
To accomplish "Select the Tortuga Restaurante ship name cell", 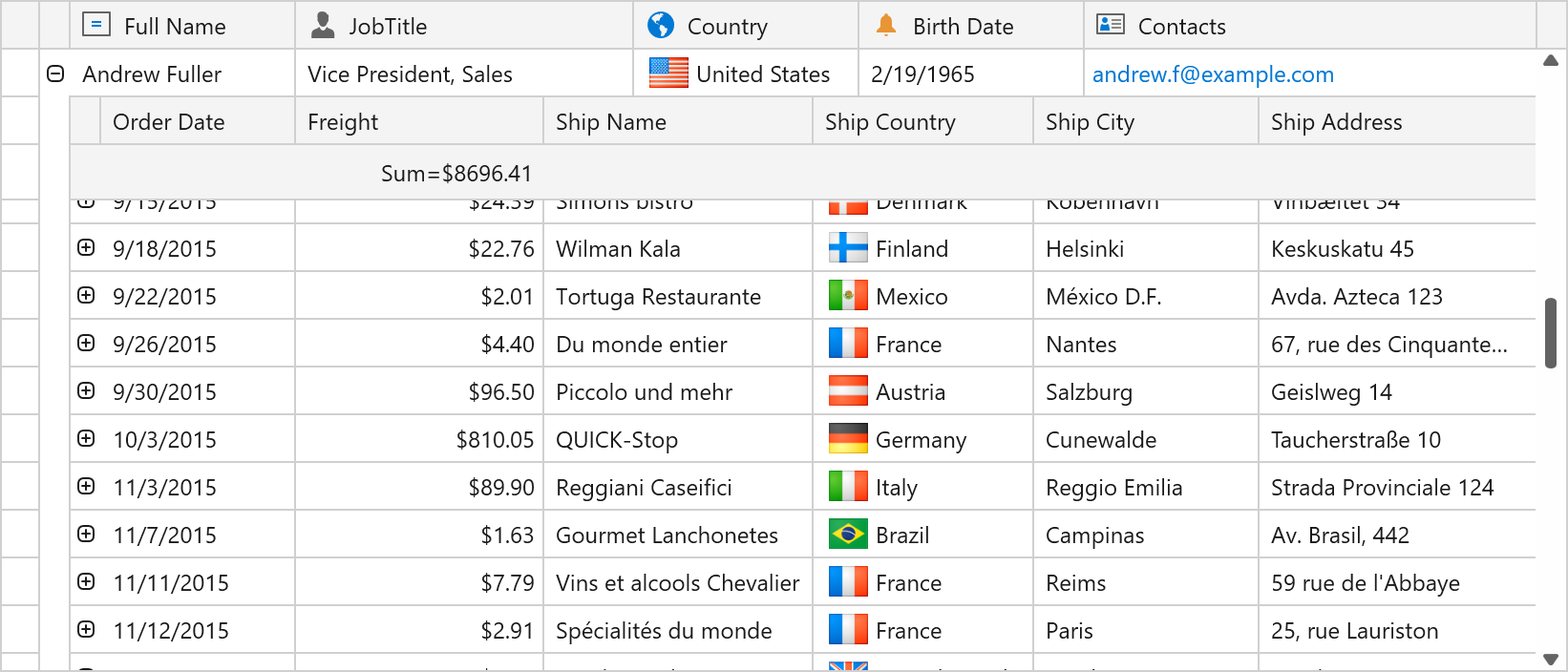I will tap(658, 297).
